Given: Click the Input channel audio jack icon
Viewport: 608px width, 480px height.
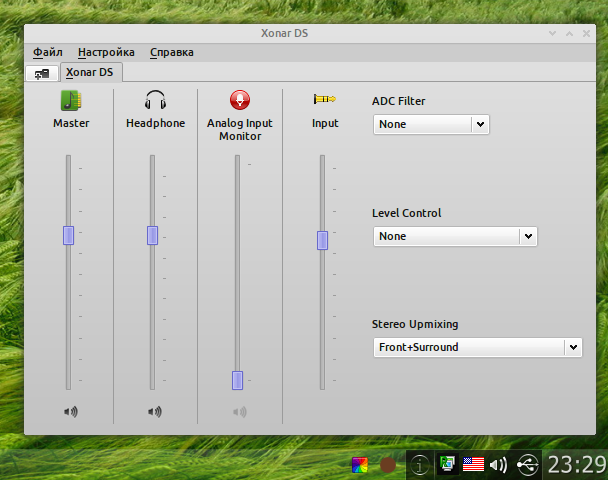Looking at the screenshot, I should coord(325,99).
